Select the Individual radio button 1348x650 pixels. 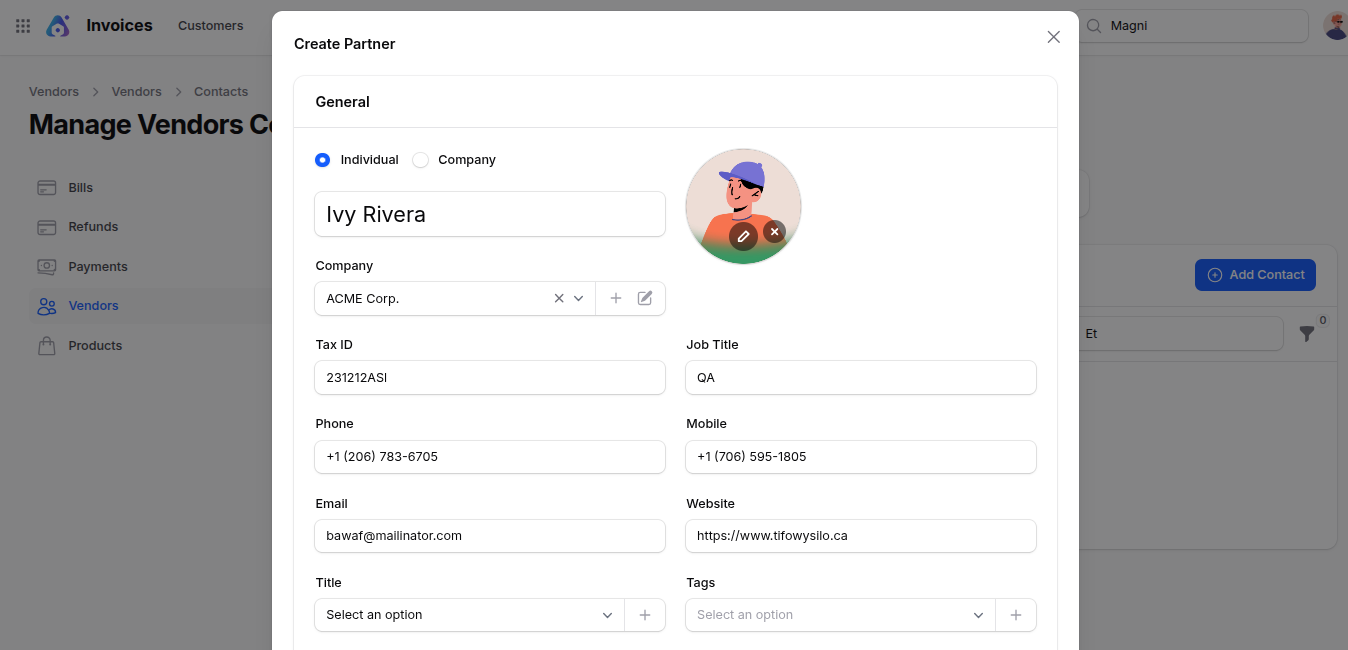pos(322,159)
